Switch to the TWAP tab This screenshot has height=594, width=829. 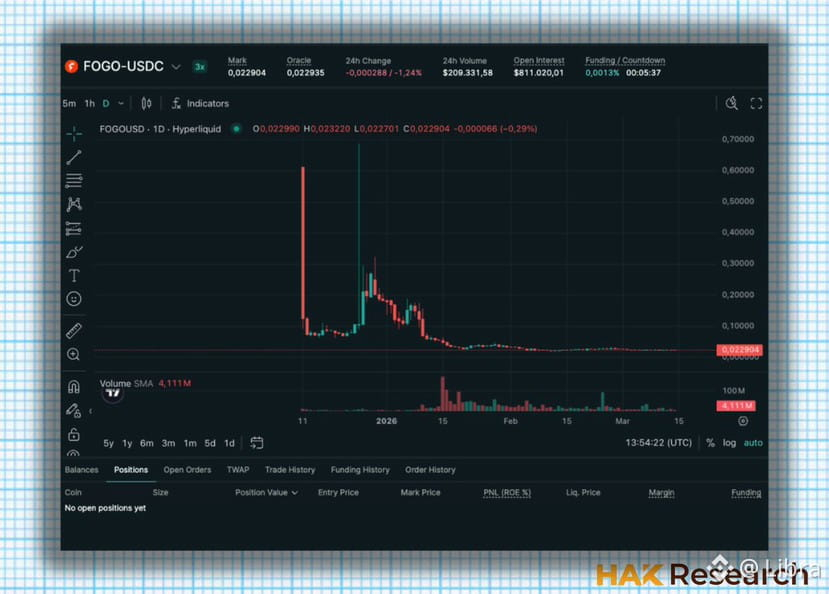point(238,470)
